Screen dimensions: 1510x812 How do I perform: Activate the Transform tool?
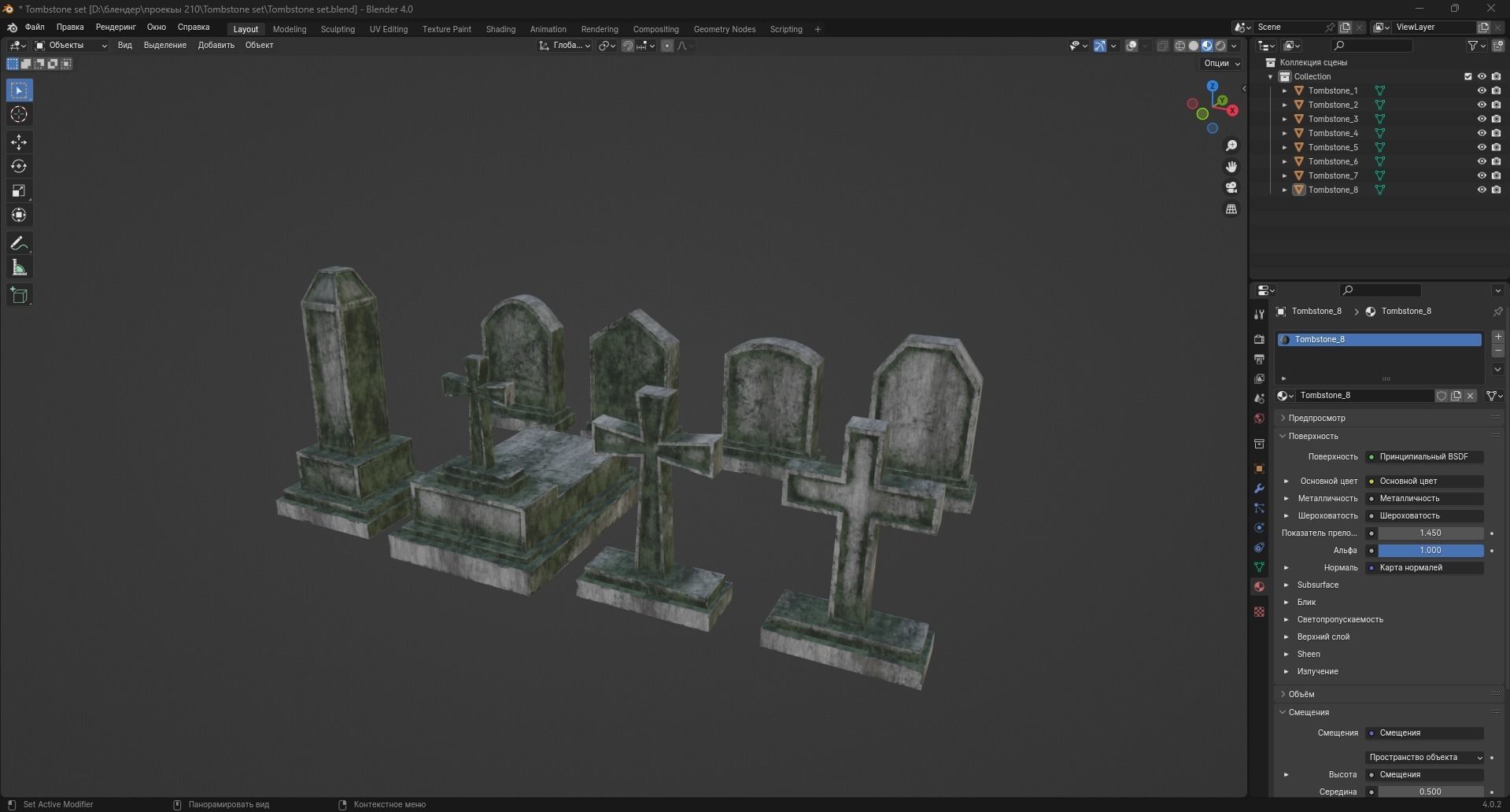click(19, 215)
